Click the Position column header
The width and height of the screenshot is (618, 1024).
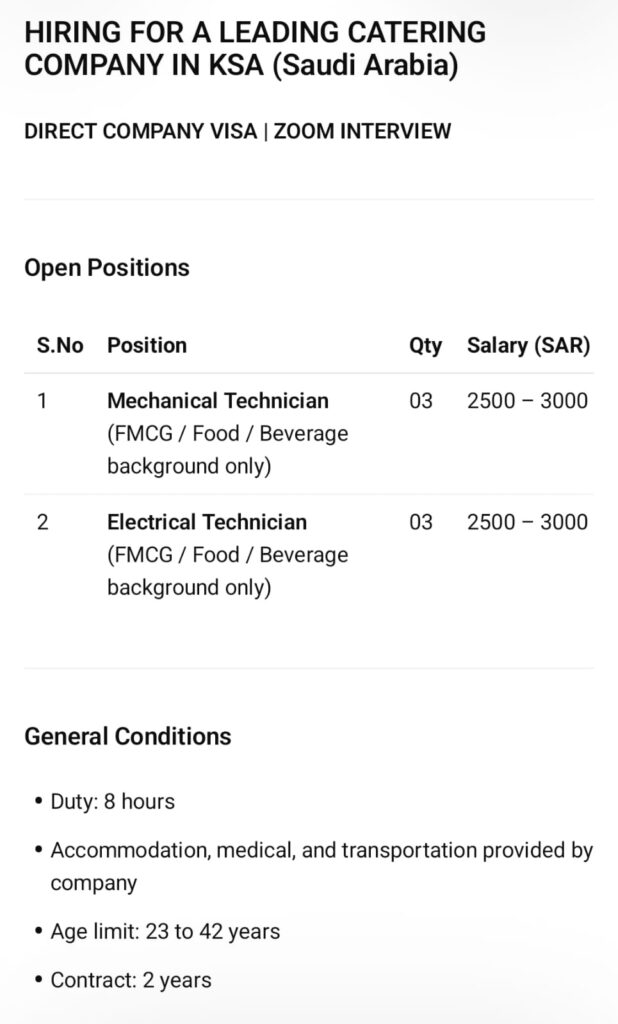pos(147,346)
